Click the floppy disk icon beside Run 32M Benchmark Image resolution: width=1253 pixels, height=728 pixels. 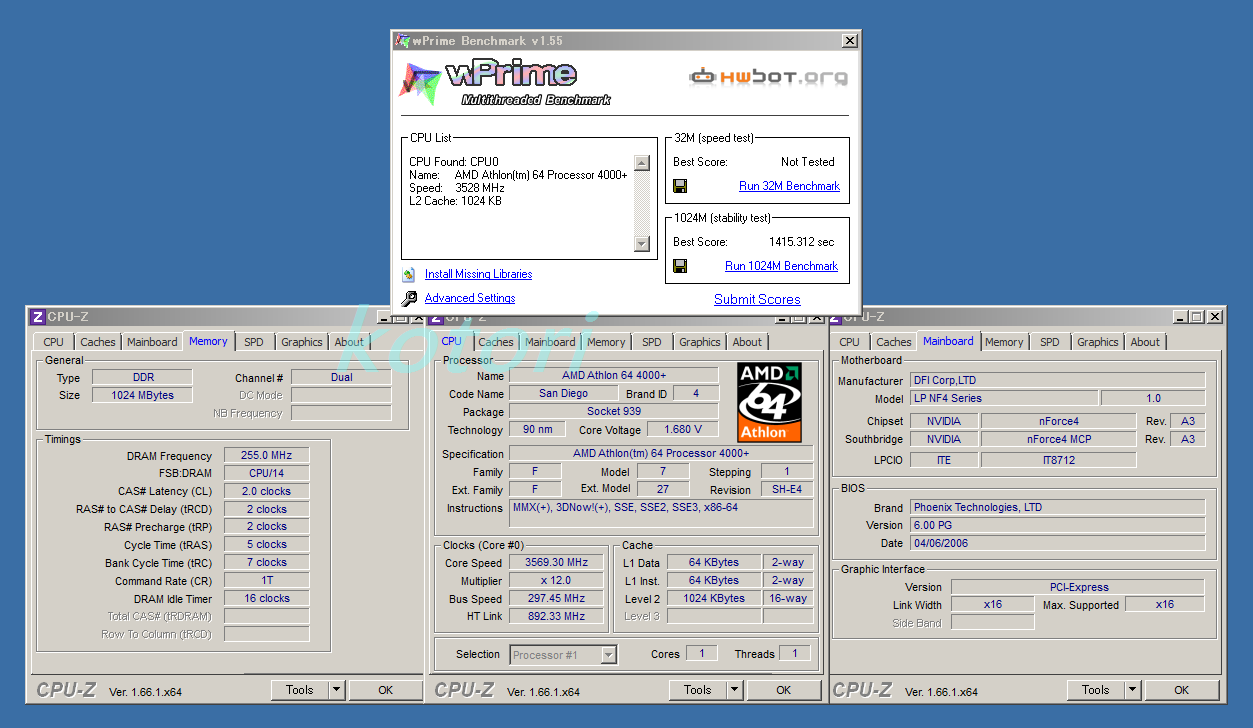click(680, 186)
